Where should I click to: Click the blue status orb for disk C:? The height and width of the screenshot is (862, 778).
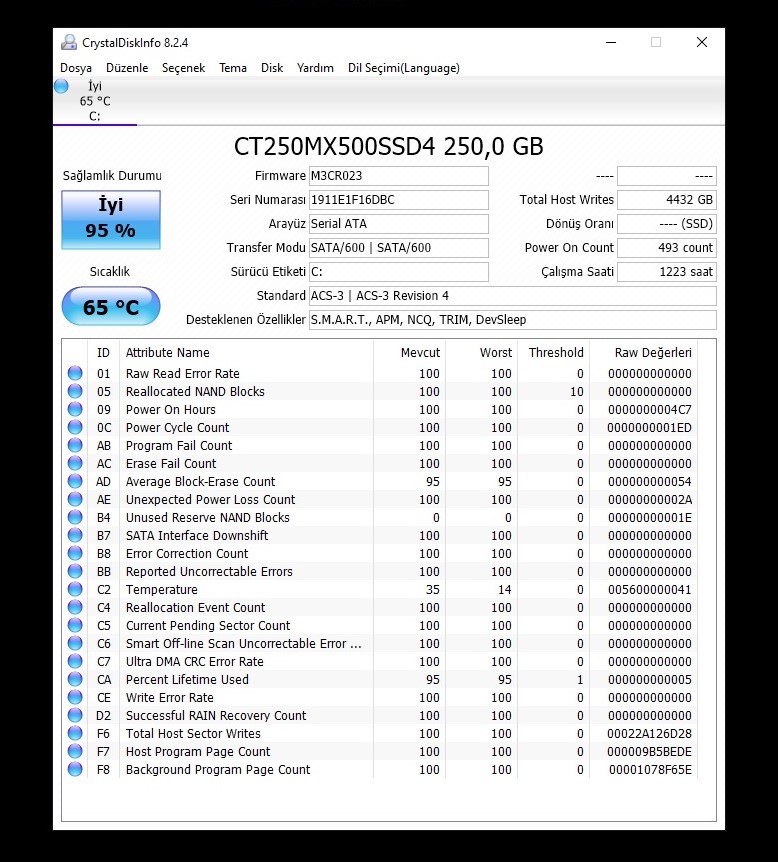pyautogui.click(x=60, y=87)
